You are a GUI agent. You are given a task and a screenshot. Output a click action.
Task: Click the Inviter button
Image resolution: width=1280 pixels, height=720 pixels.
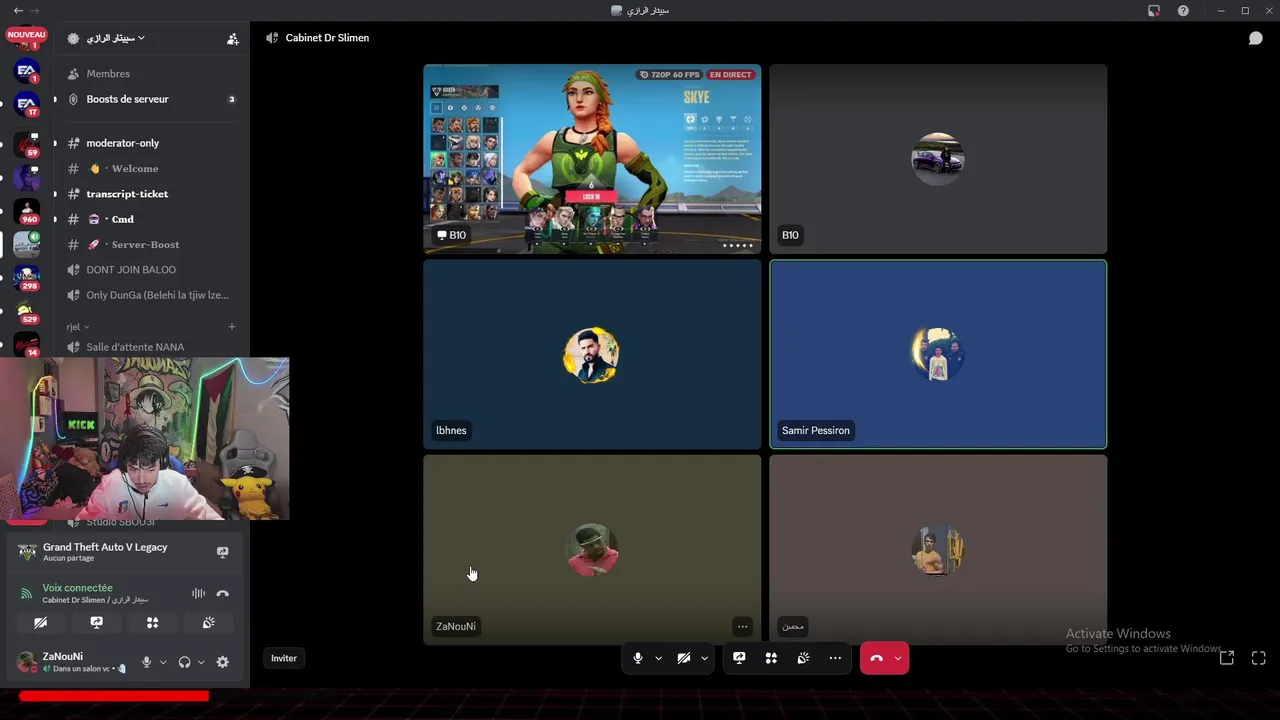pos(284,658)
